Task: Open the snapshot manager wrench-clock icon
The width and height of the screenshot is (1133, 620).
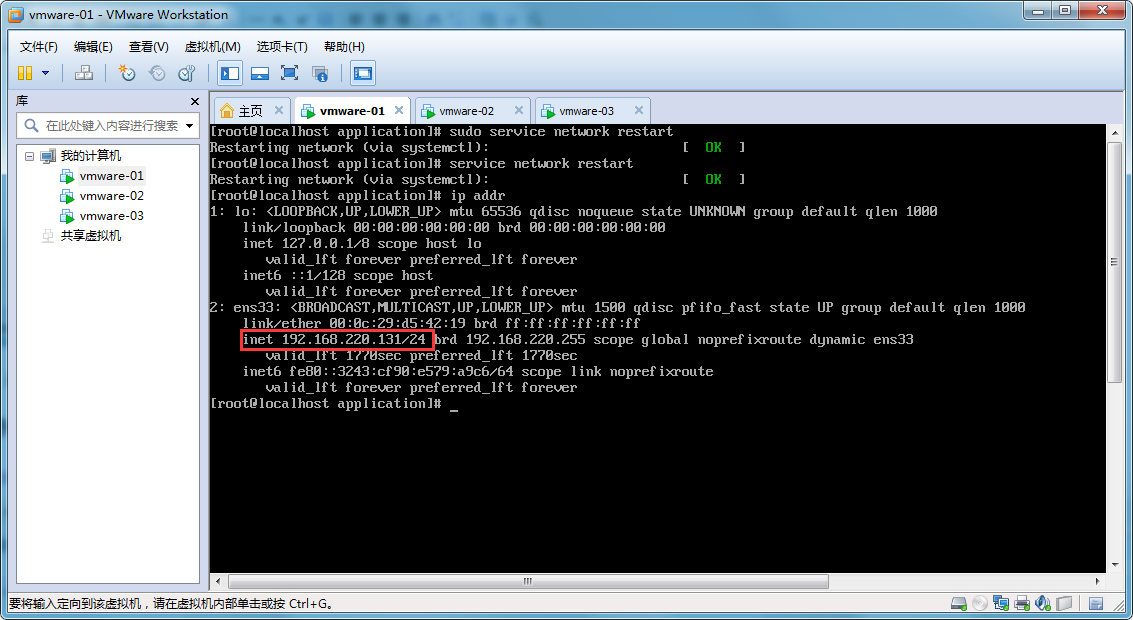Action: pos(186,73)
